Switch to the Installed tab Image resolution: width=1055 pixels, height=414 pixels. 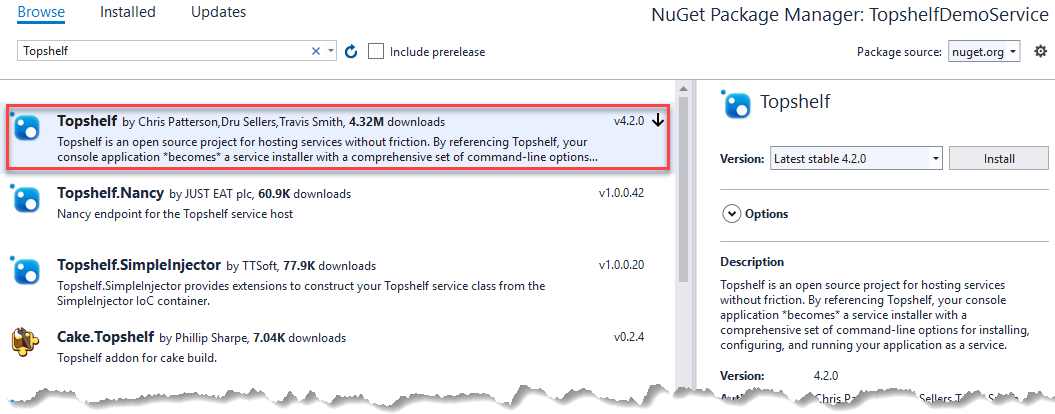pos(128,12)
